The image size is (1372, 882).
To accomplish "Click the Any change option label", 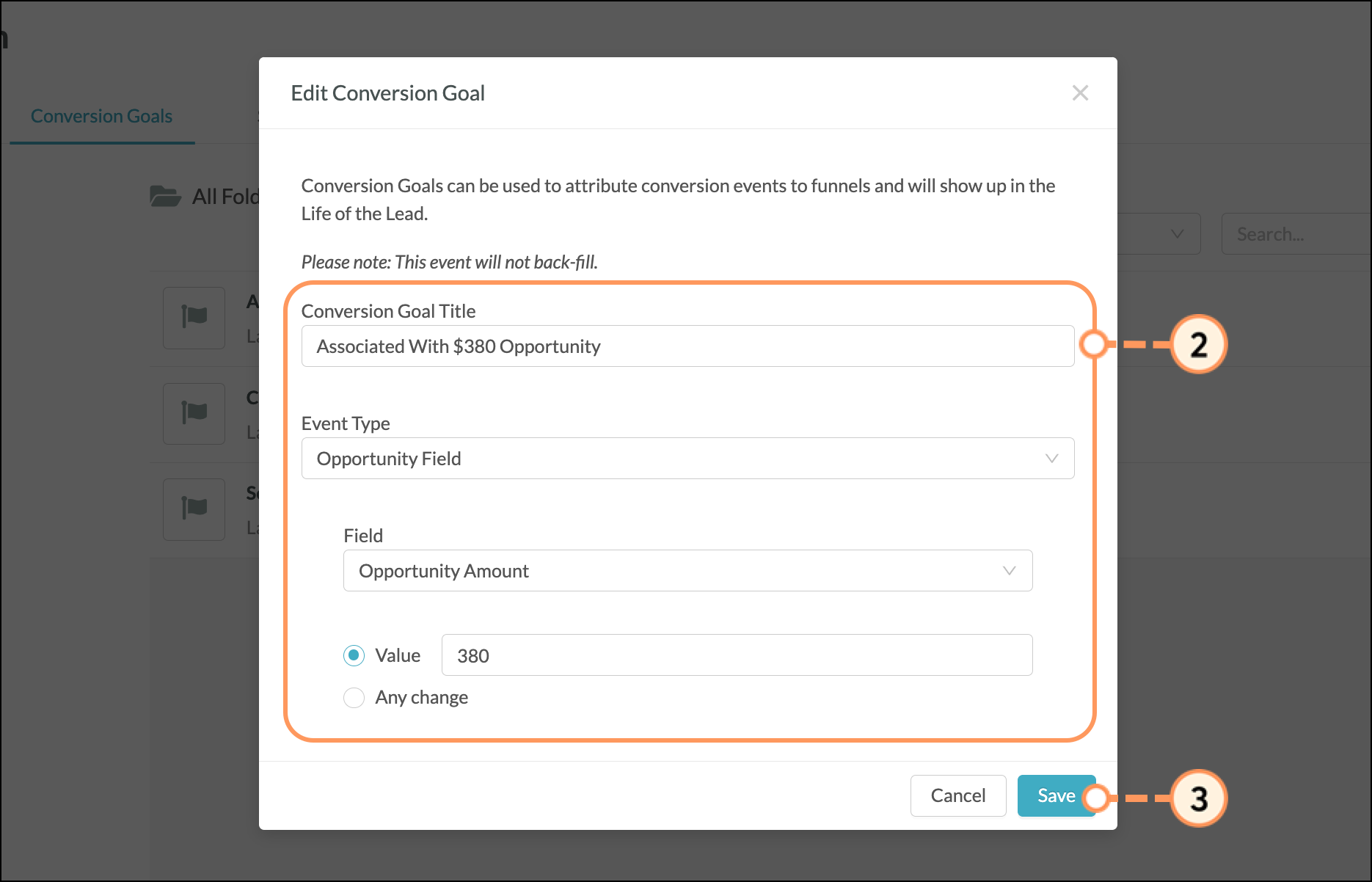I will [421, 697].
